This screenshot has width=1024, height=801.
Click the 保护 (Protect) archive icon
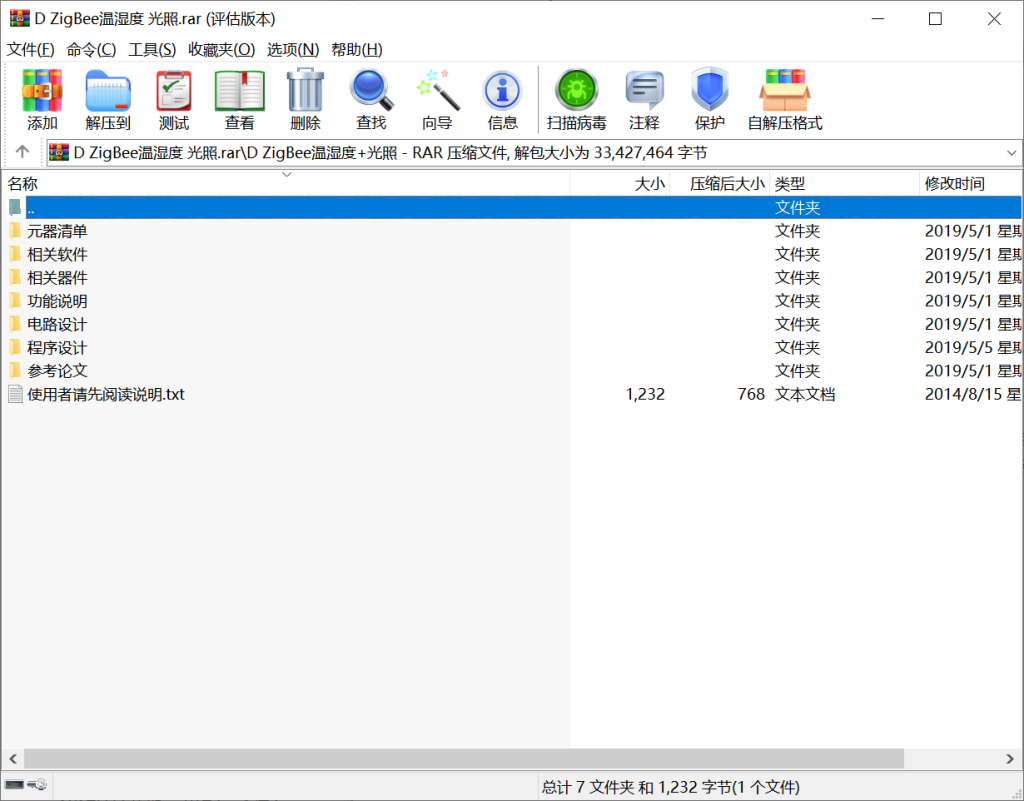[x=710, y=99]
